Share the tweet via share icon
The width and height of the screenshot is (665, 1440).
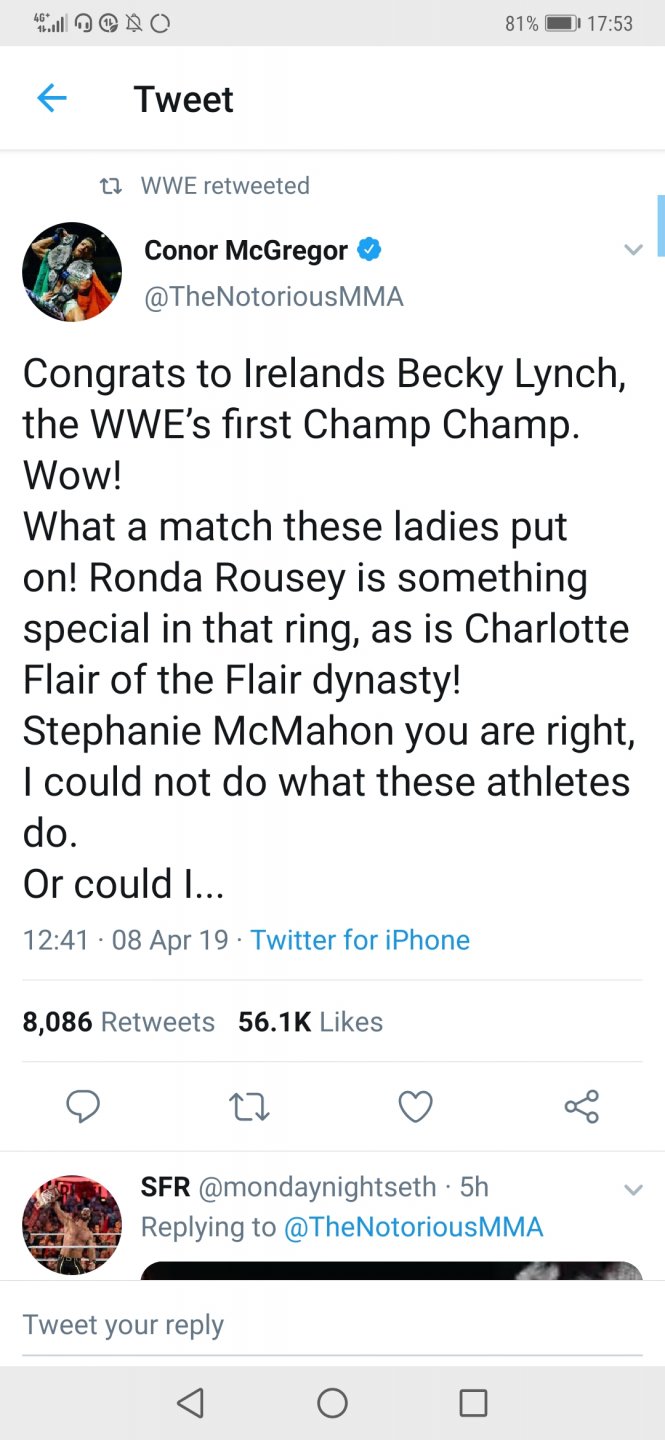click(581, 1106)
